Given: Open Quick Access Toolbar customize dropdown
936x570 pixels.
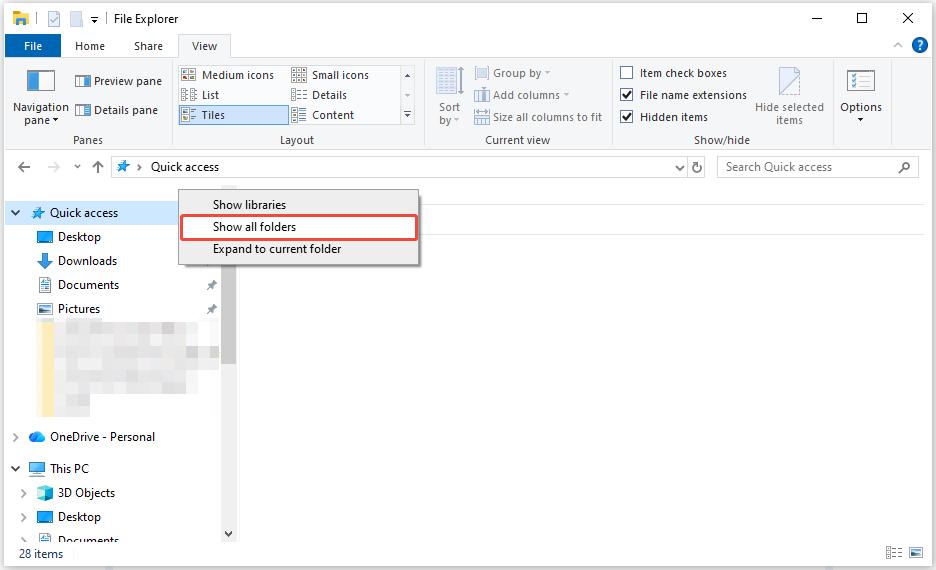Looking at the screenshot, I should 94,20.
